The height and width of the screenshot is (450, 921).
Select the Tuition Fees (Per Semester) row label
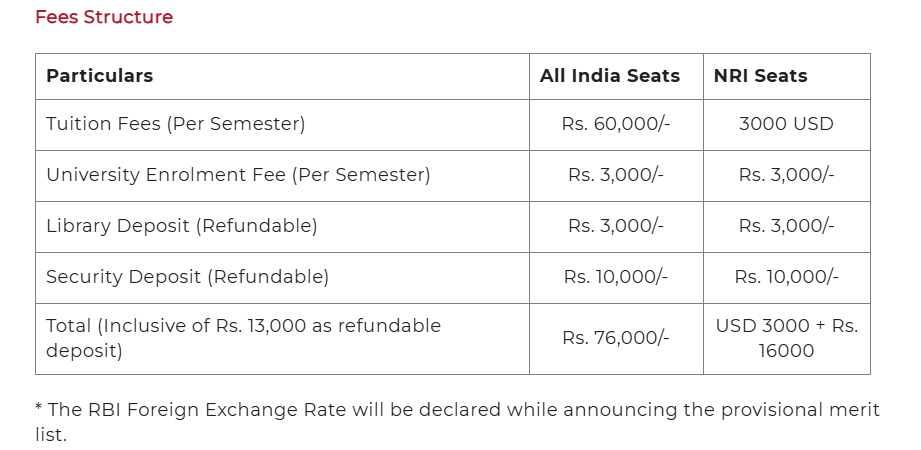tap(176, 125)
